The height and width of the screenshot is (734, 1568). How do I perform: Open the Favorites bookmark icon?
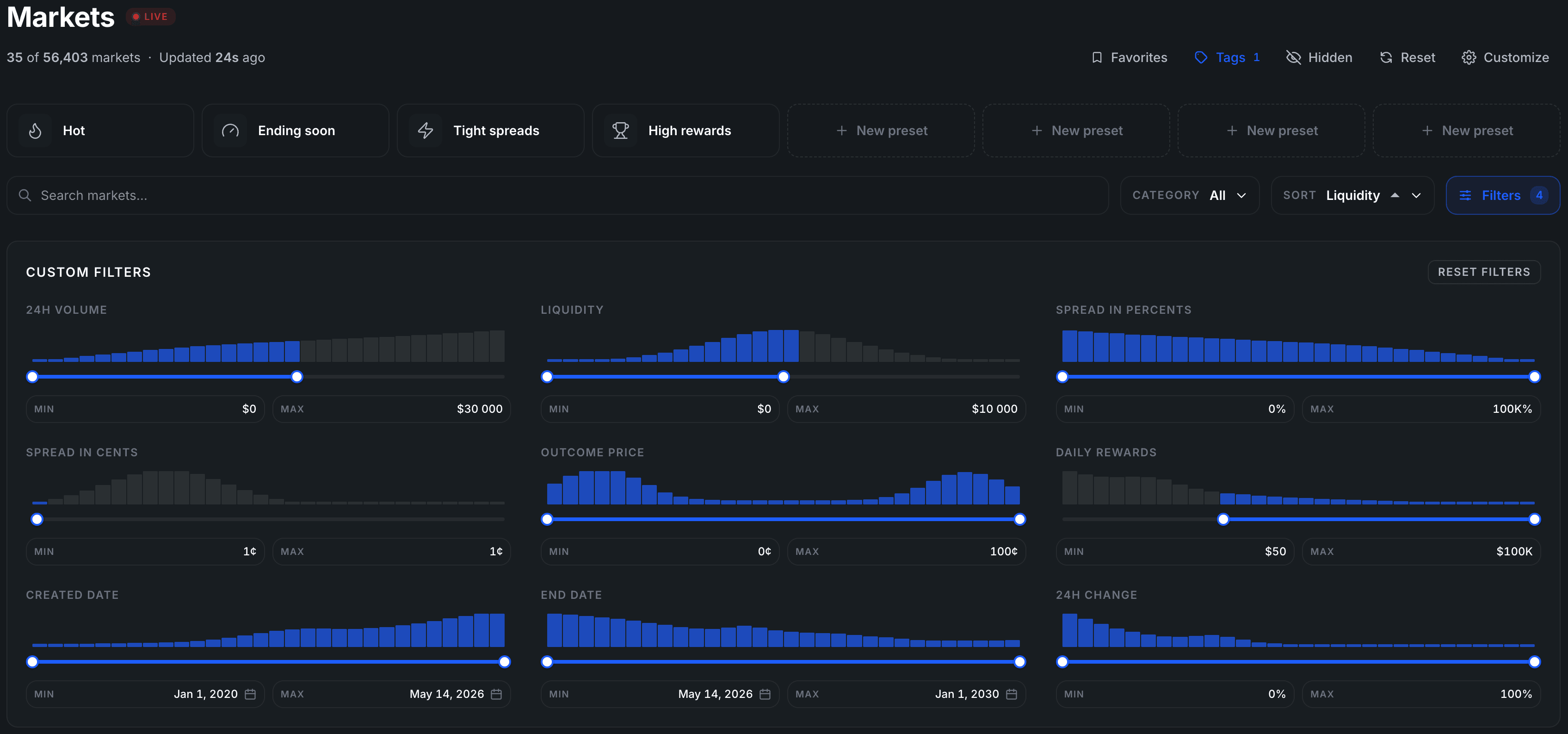(x=1097, y=57)
